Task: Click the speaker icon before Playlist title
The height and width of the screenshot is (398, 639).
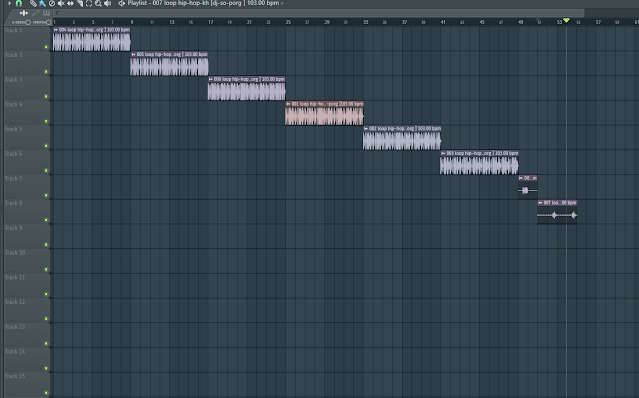Action: (x=121, y=3)
